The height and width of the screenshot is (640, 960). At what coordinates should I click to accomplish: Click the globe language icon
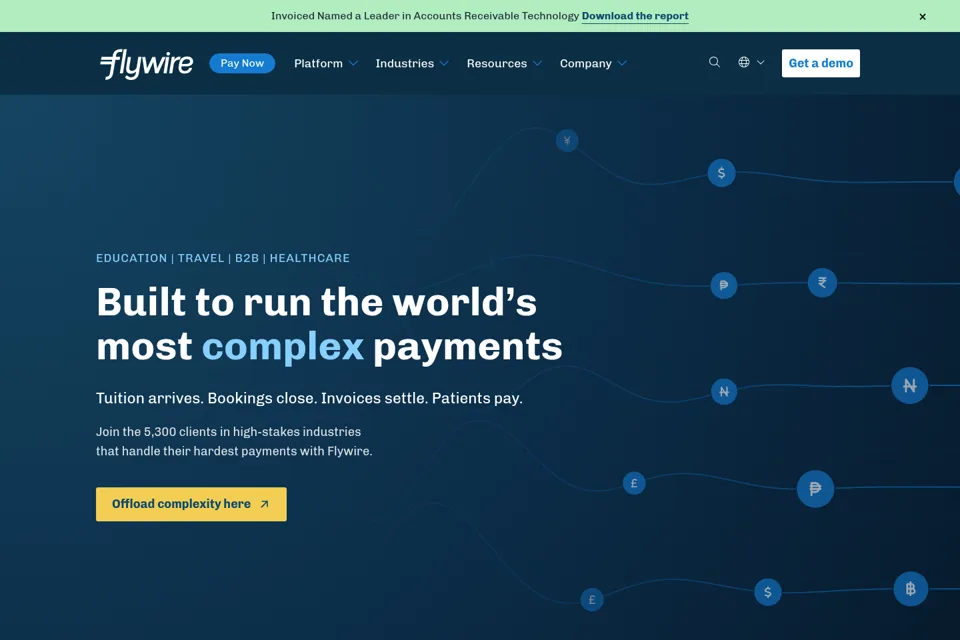point(743,62)
